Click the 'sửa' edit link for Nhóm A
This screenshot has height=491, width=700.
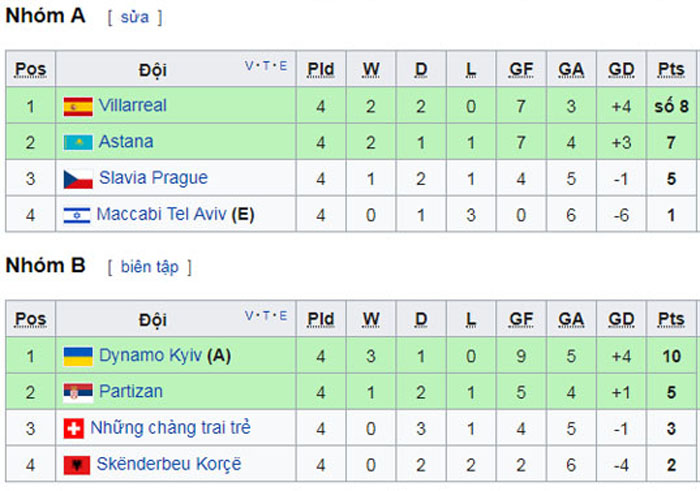(135, 17)
